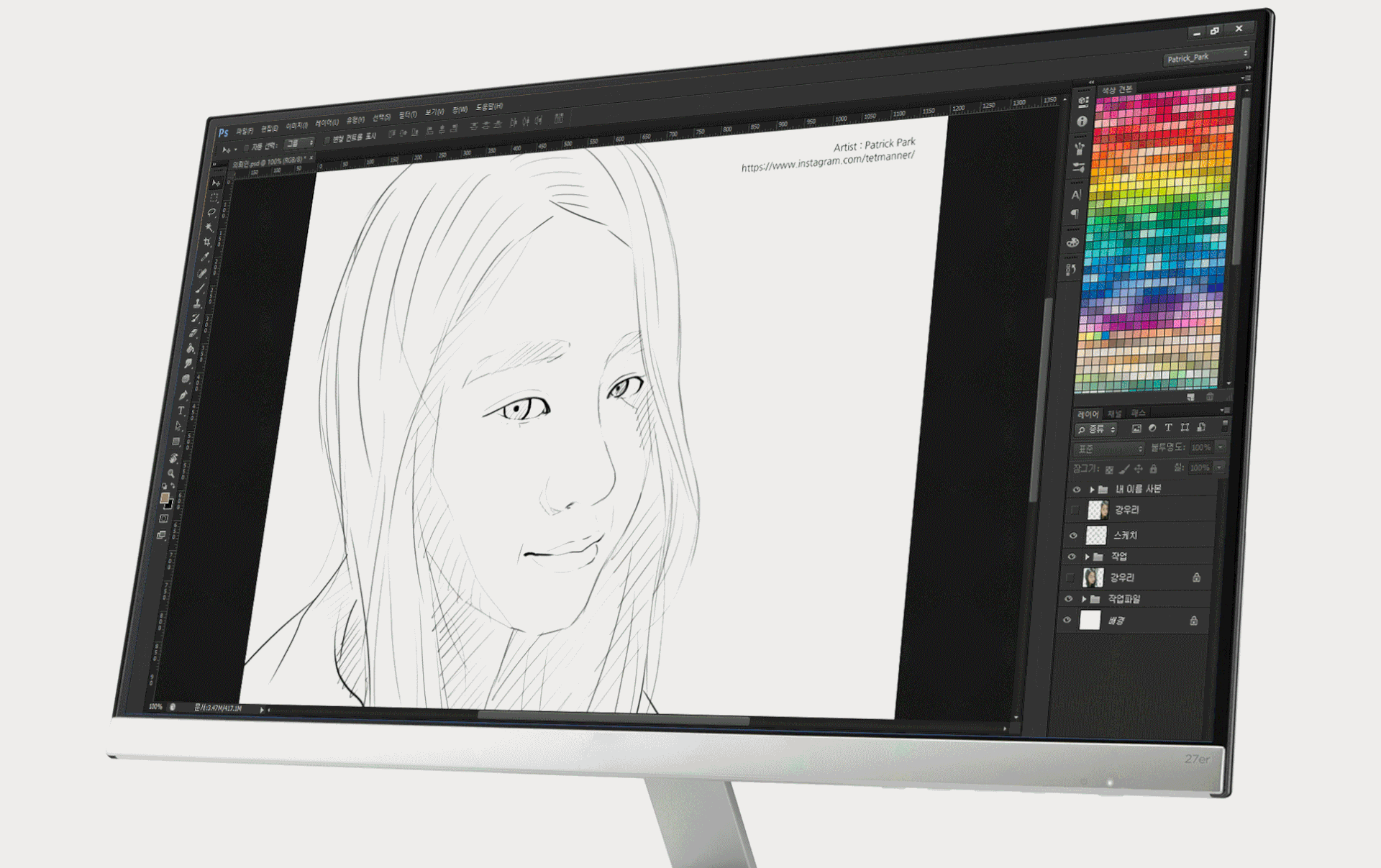This screenshot has width=1381, height=868.
Task: Select the Pen tool
Action: pos(183,395)
